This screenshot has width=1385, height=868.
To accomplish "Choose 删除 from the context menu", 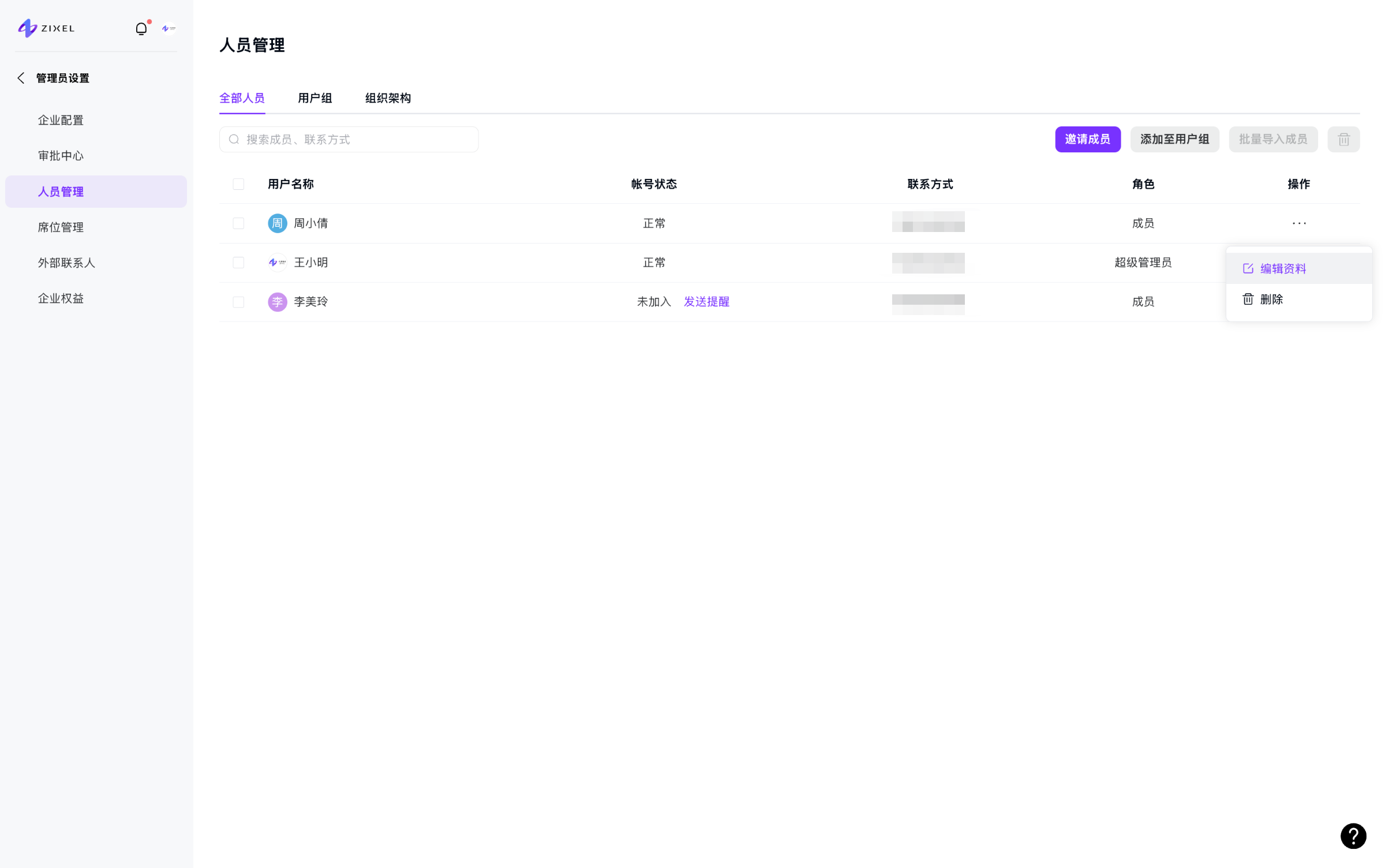I will click(1298, 299).
